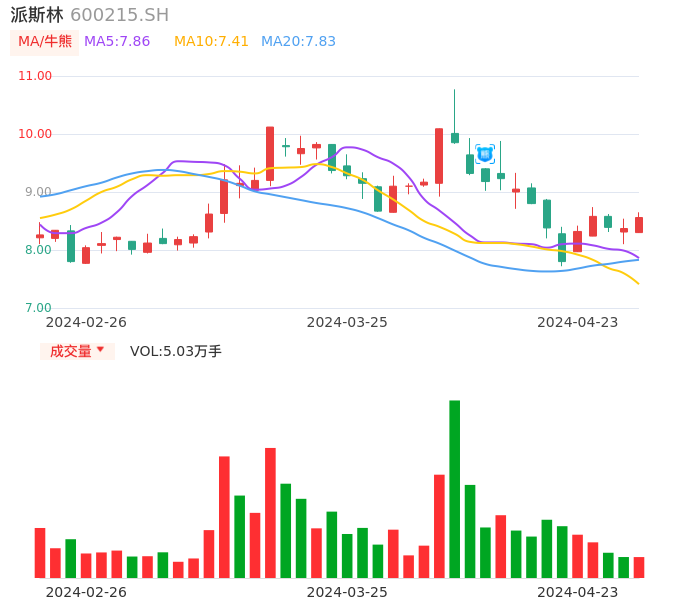
Task: Click the 2024-02-26 date label on price chart
Action: coord(86,322)
